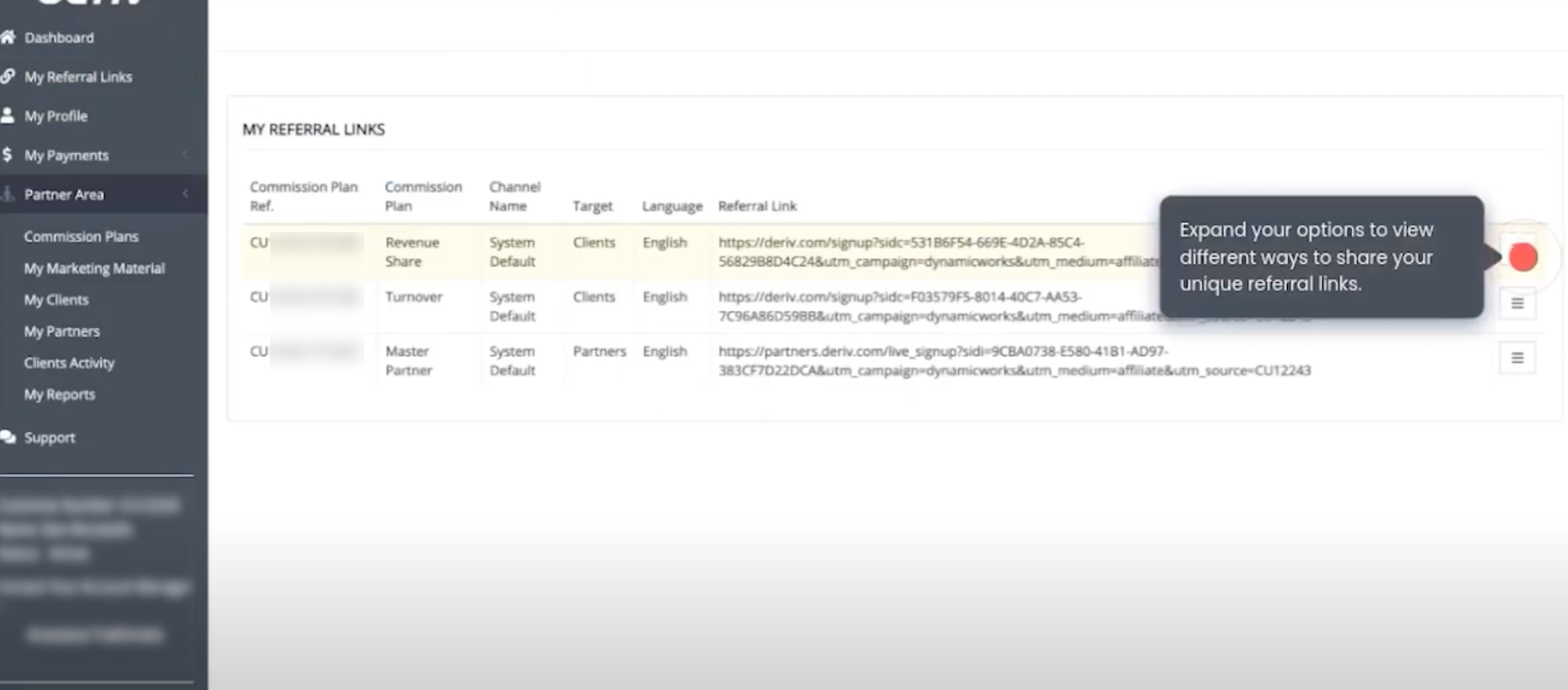Expand My Payments submenu arrow

coord(185,155)
